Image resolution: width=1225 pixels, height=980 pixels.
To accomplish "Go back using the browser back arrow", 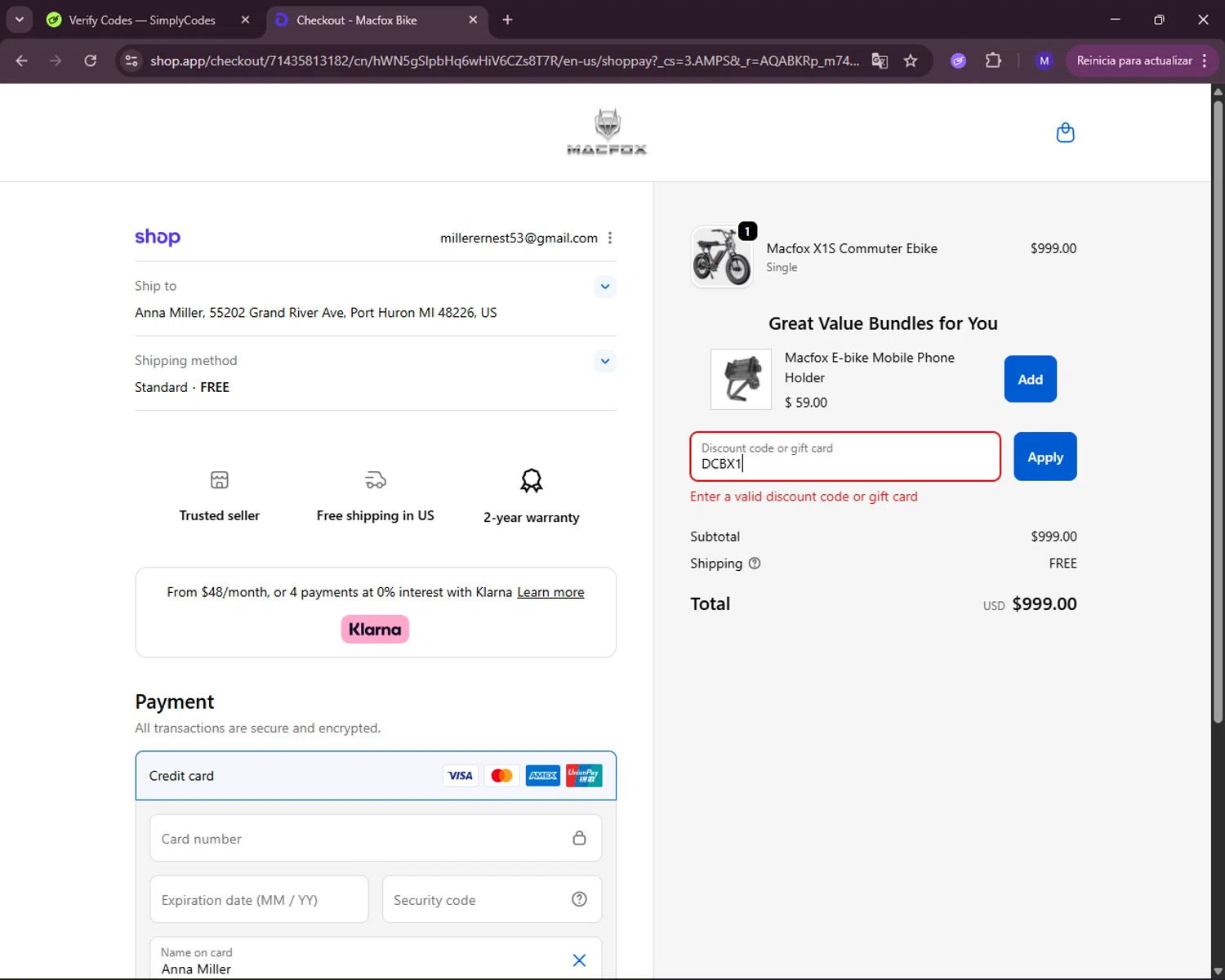I will (22, 60).
